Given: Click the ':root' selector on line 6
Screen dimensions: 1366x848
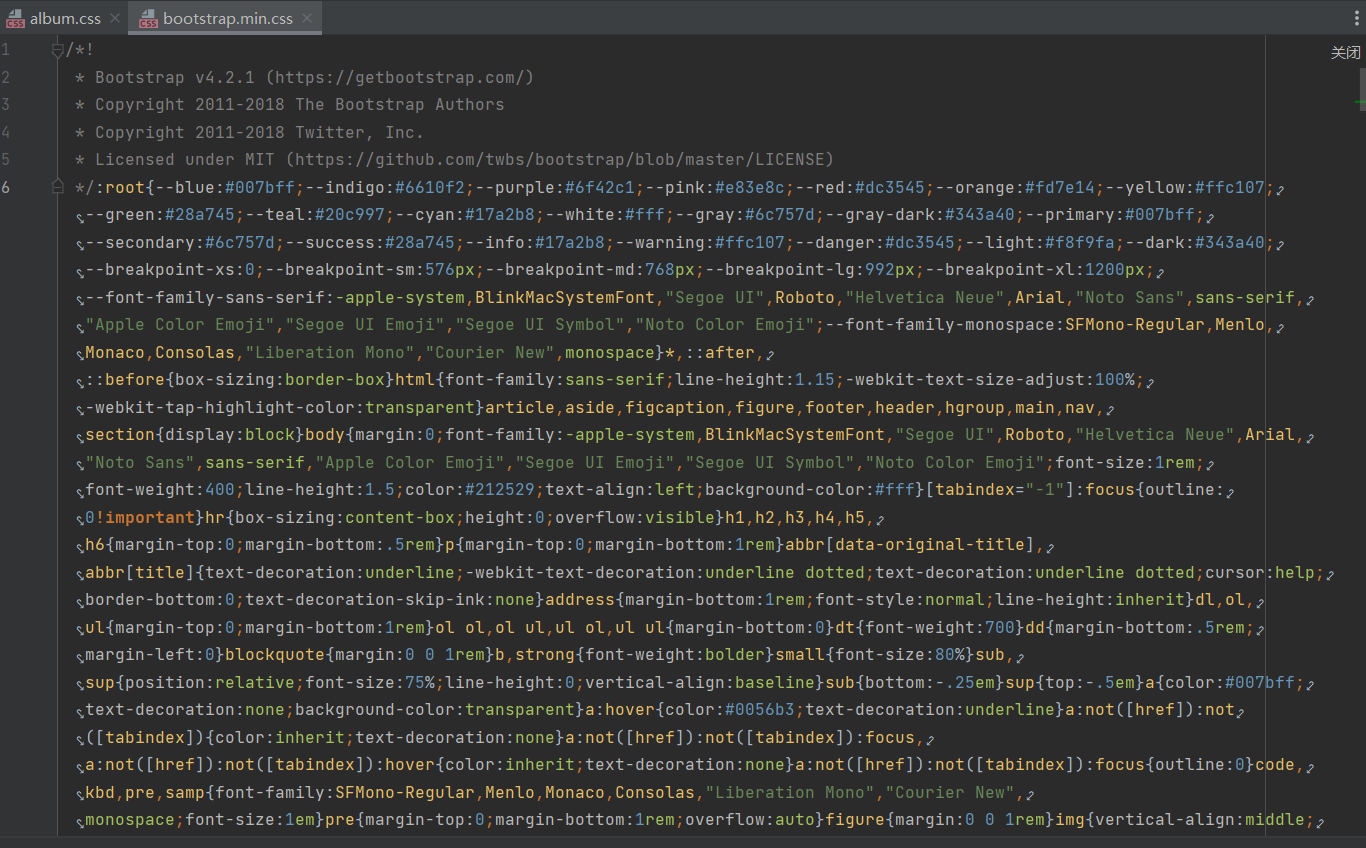Looking at the screenshot, I should tap(120, 187).
